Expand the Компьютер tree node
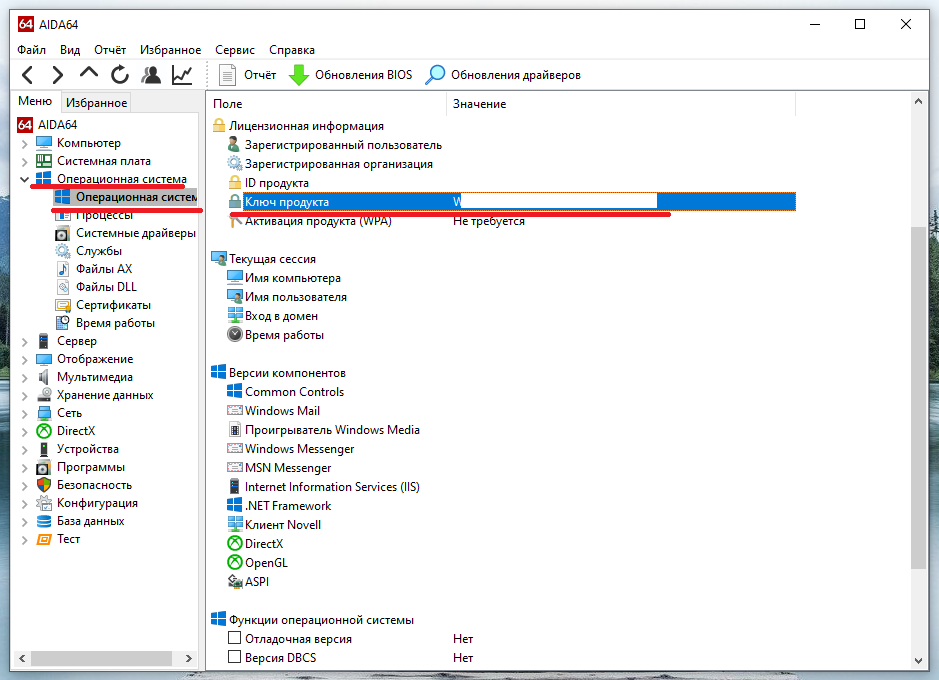 click(x=24, y=144)
